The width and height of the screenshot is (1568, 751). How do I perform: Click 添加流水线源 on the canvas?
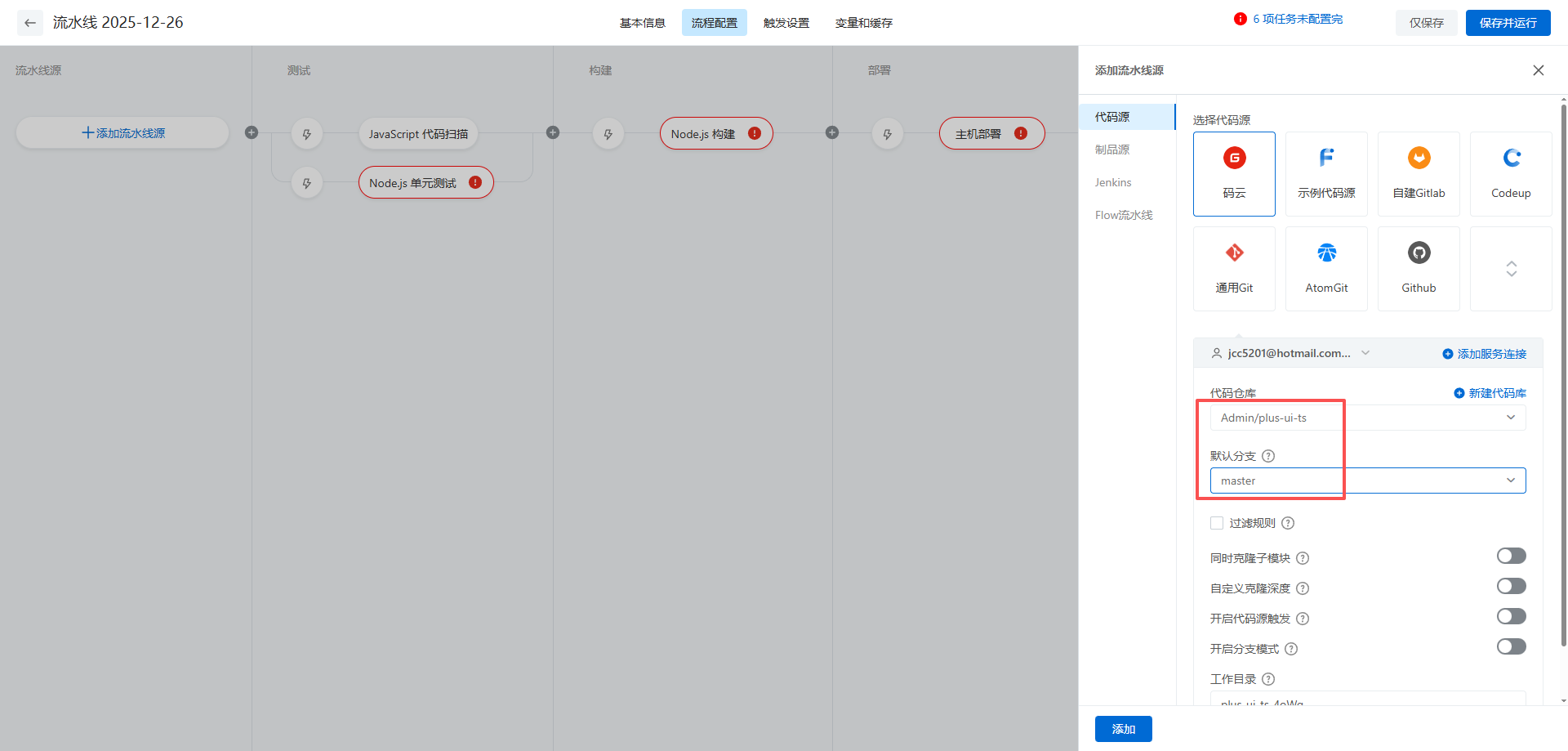122,132
